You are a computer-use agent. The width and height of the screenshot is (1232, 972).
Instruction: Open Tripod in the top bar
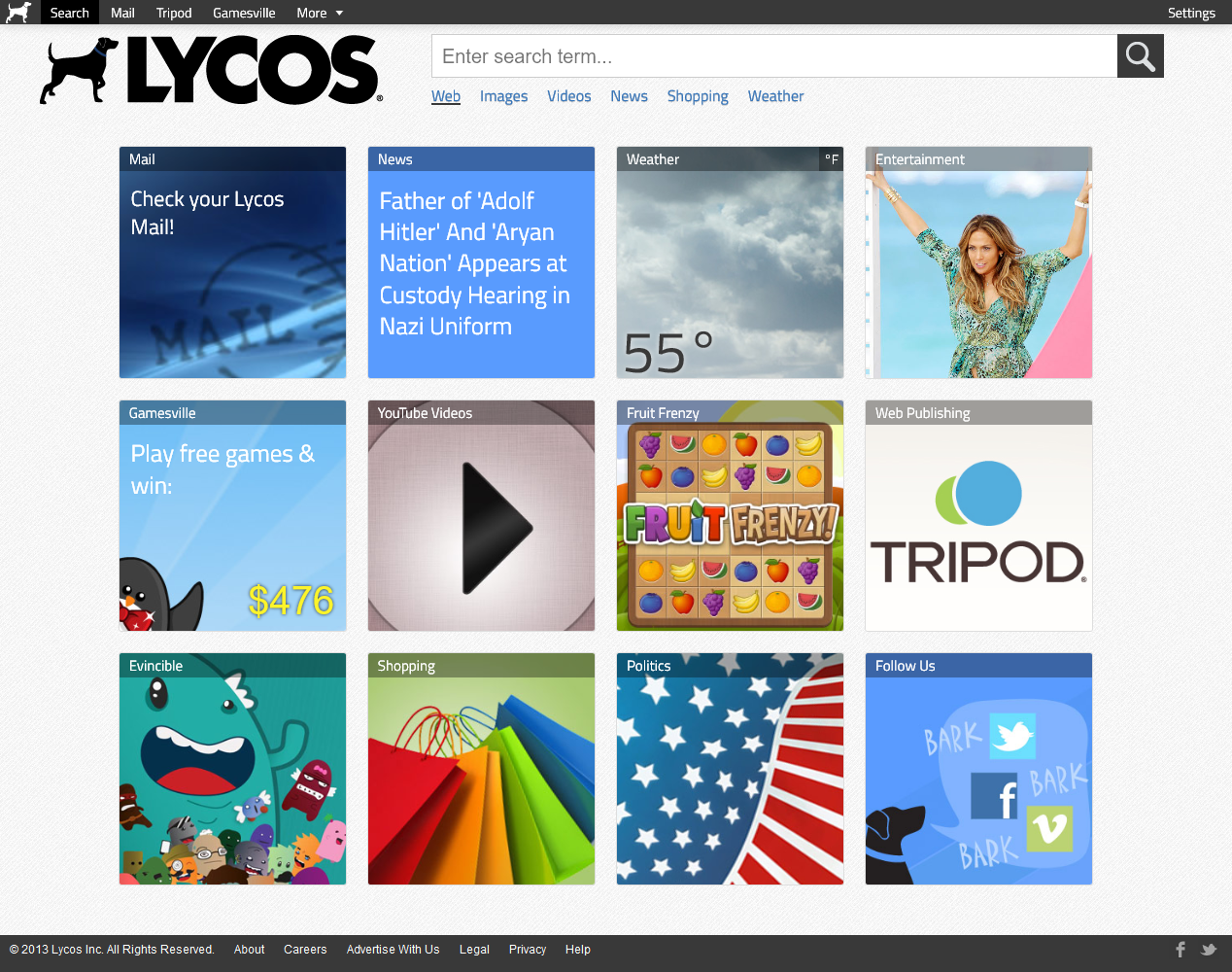click(174, 13)
